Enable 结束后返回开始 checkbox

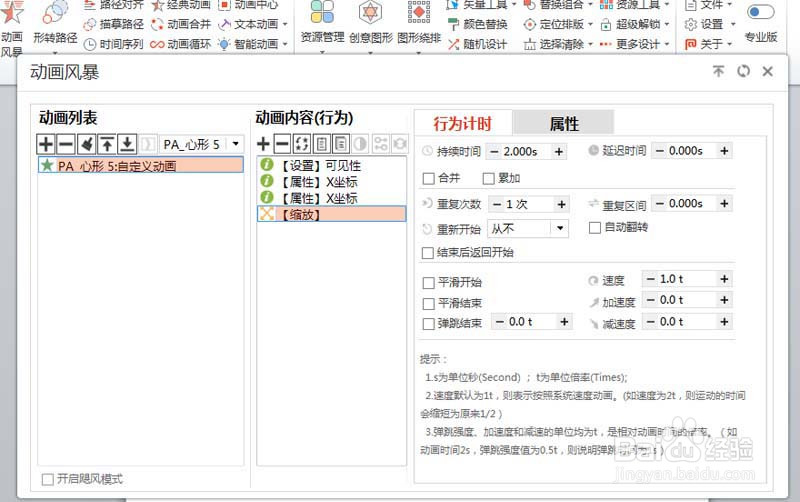click(x=428, y=253)
